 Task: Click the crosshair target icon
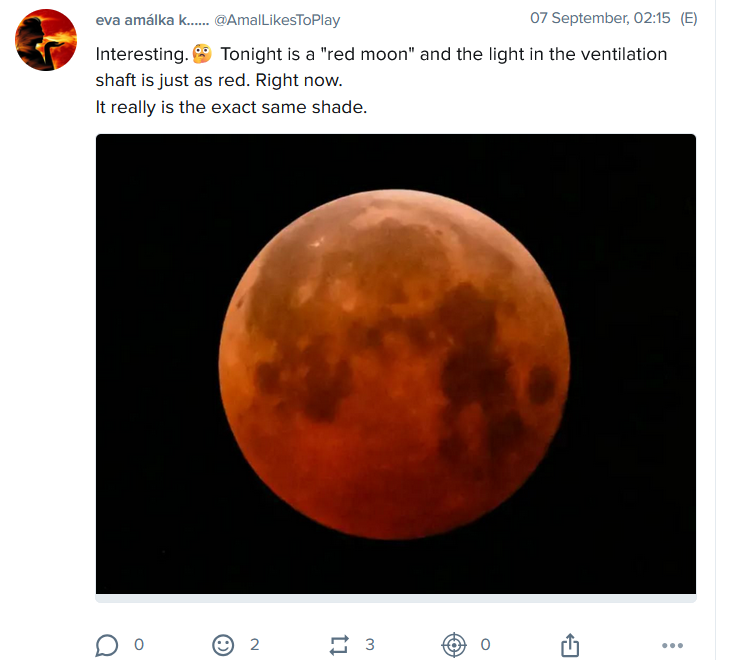click(x=454, y=645)
